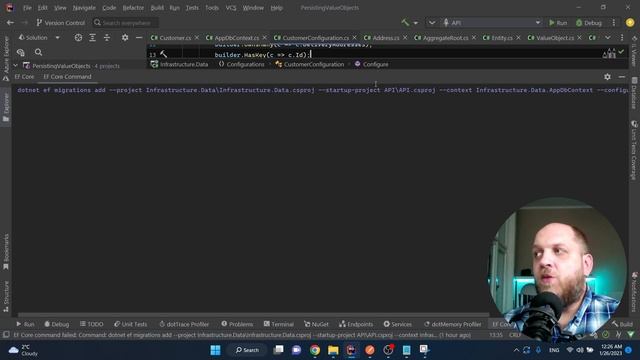Click the Explorer search magnifier icon
This screenshot has width=640, height=360.
38,52
